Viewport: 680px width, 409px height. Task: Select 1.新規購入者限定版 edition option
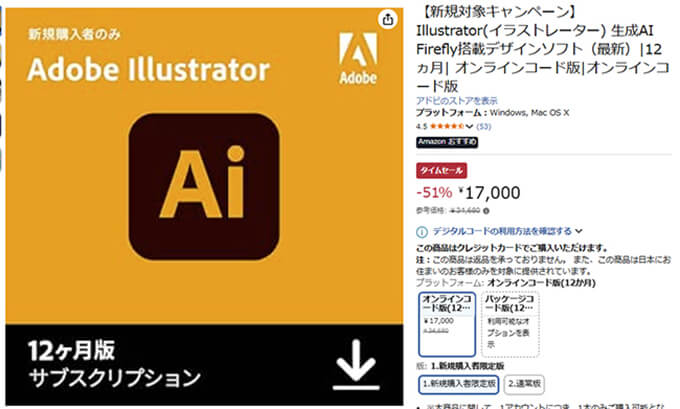pos(459,384)
